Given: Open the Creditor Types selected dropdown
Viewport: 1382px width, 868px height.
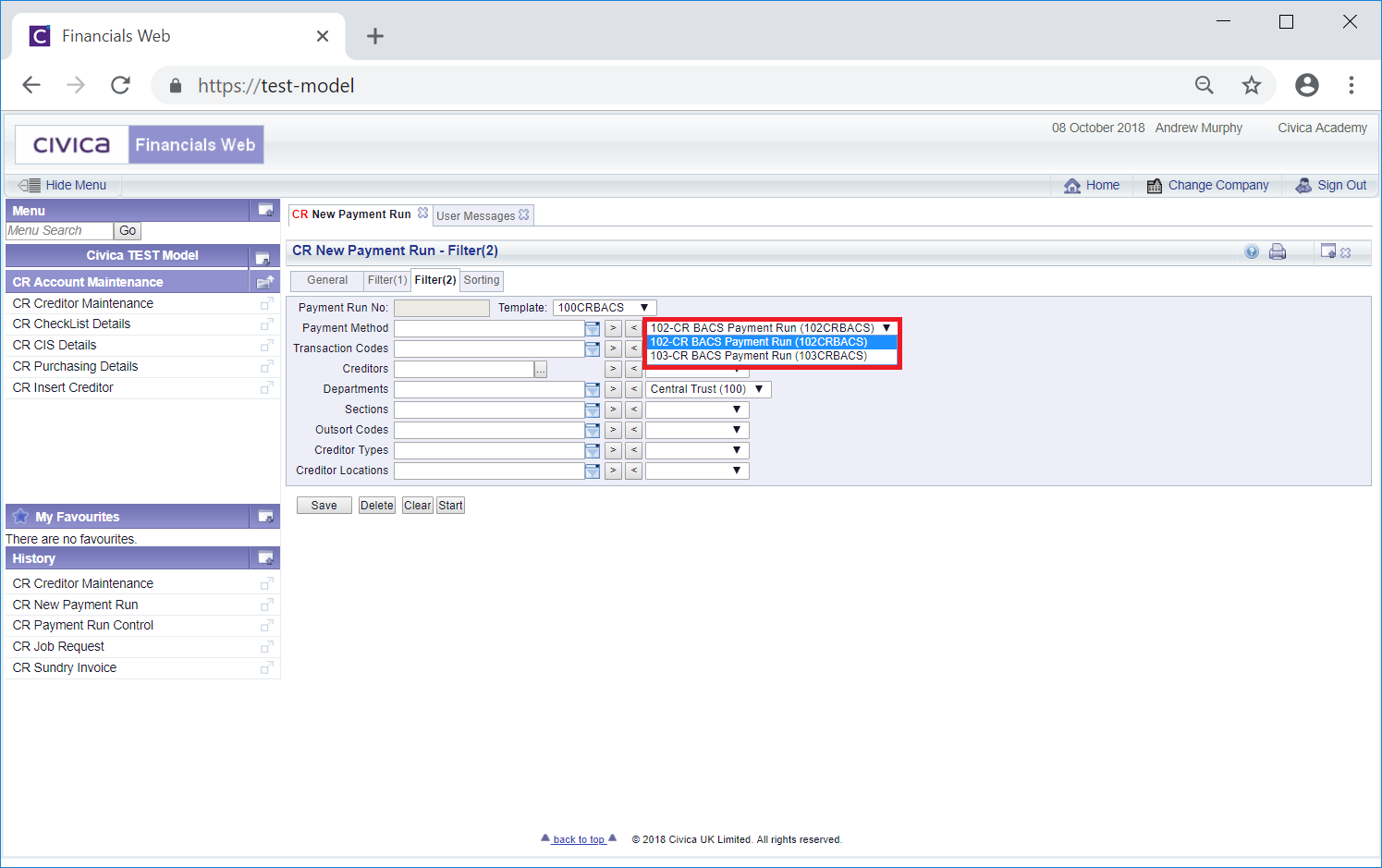Looking at the screenshot, I should coord(697,450).
